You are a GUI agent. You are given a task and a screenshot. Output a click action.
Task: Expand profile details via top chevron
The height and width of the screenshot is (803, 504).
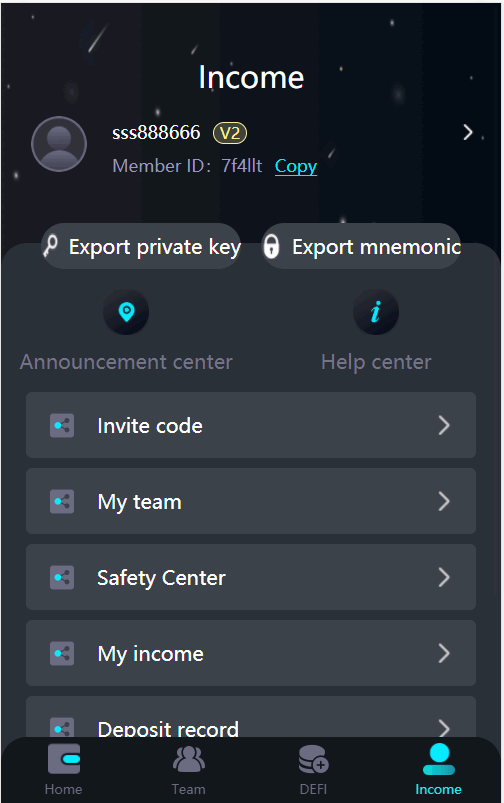pyautogui.click(x=468, y=133)
